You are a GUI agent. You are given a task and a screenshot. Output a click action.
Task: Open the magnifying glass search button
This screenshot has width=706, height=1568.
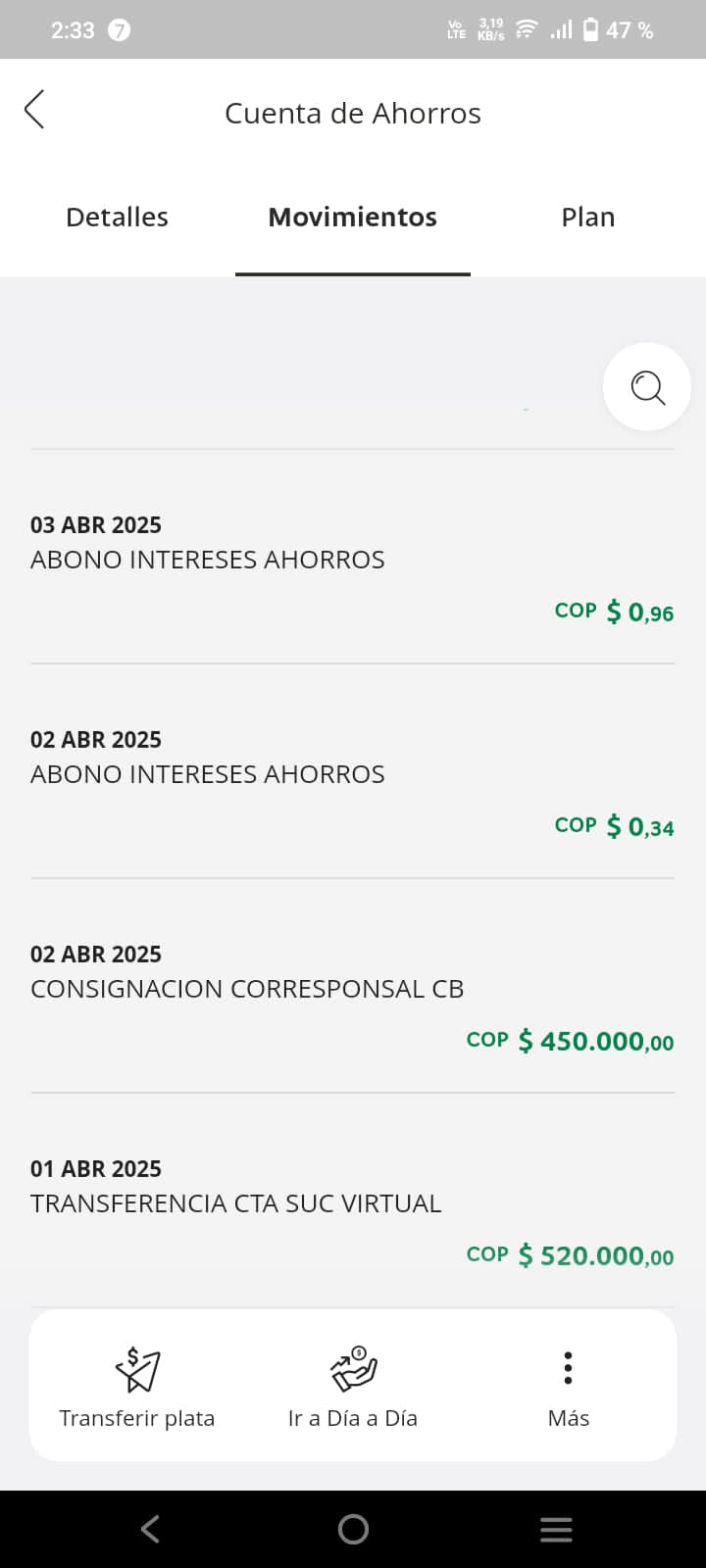pyautogui.click(x=647, y=387)
